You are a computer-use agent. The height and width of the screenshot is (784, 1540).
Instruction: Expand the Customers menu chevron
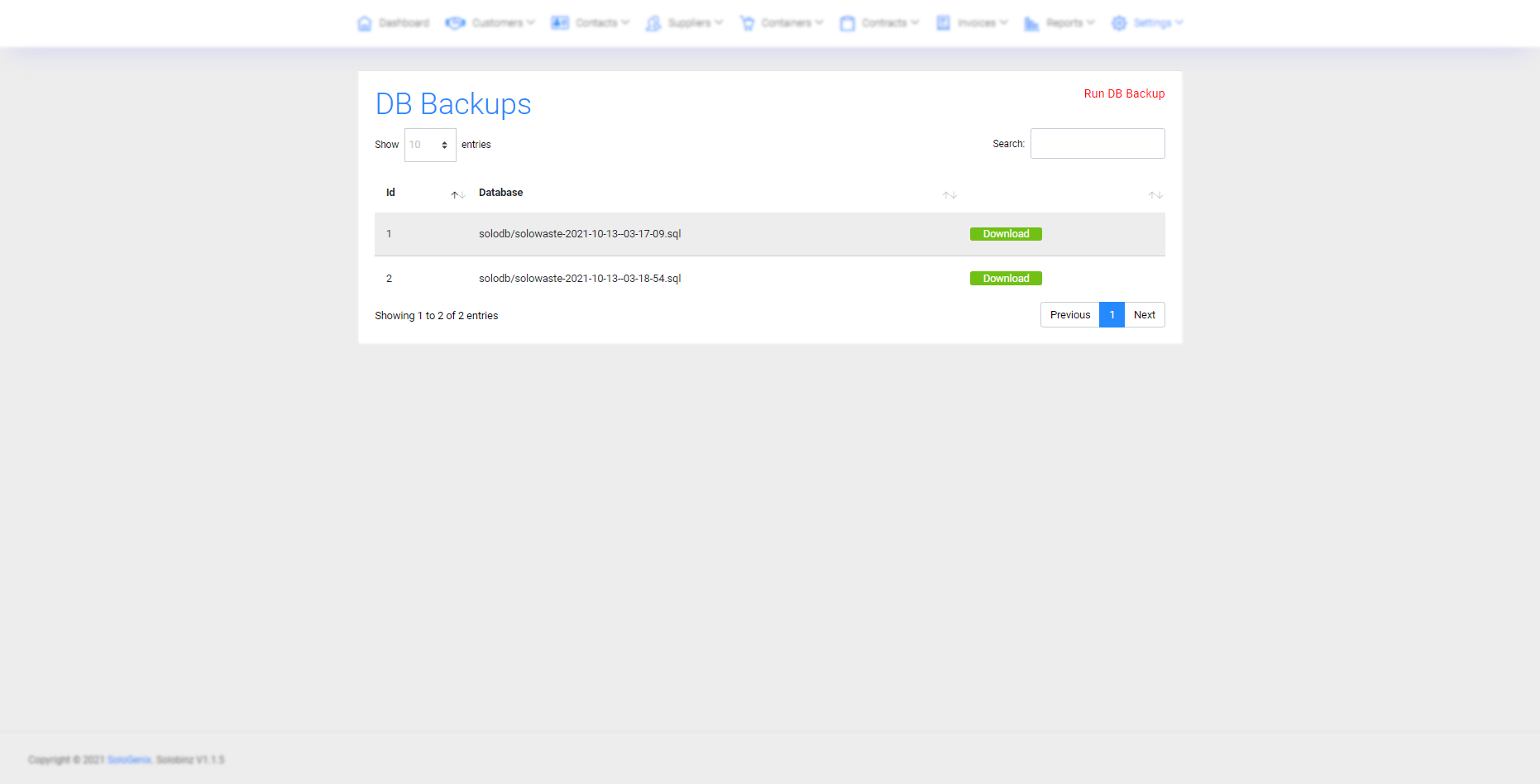[x=531, y=22]
